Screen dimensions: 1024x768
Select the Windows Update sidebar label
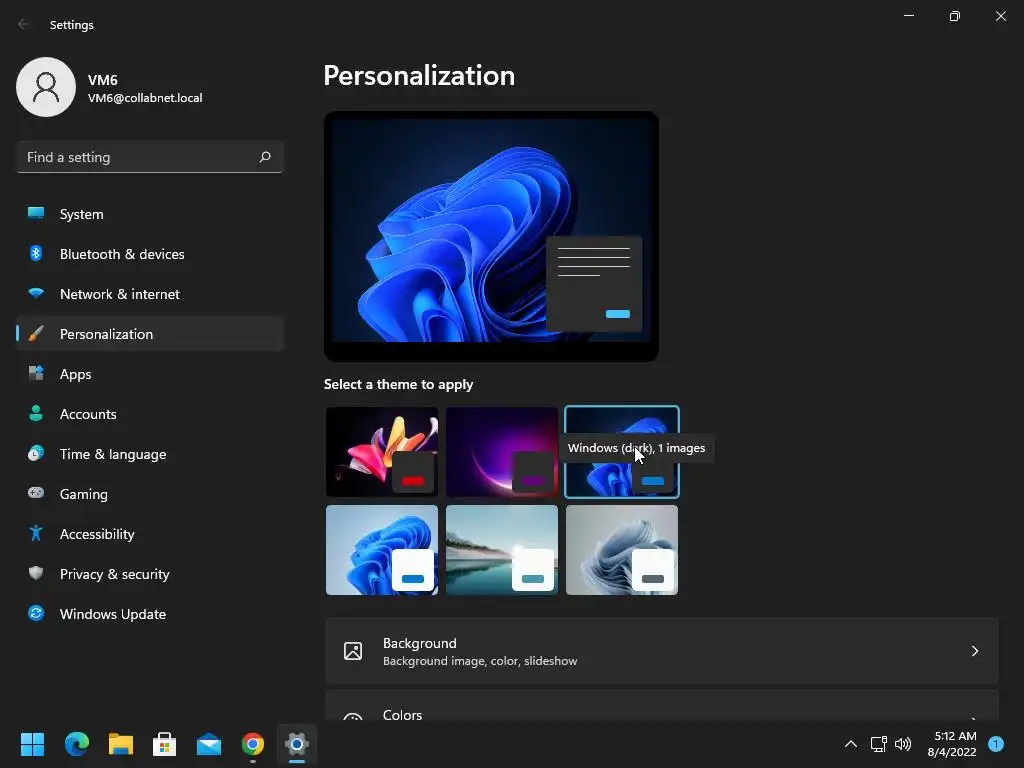click(113, 614)
